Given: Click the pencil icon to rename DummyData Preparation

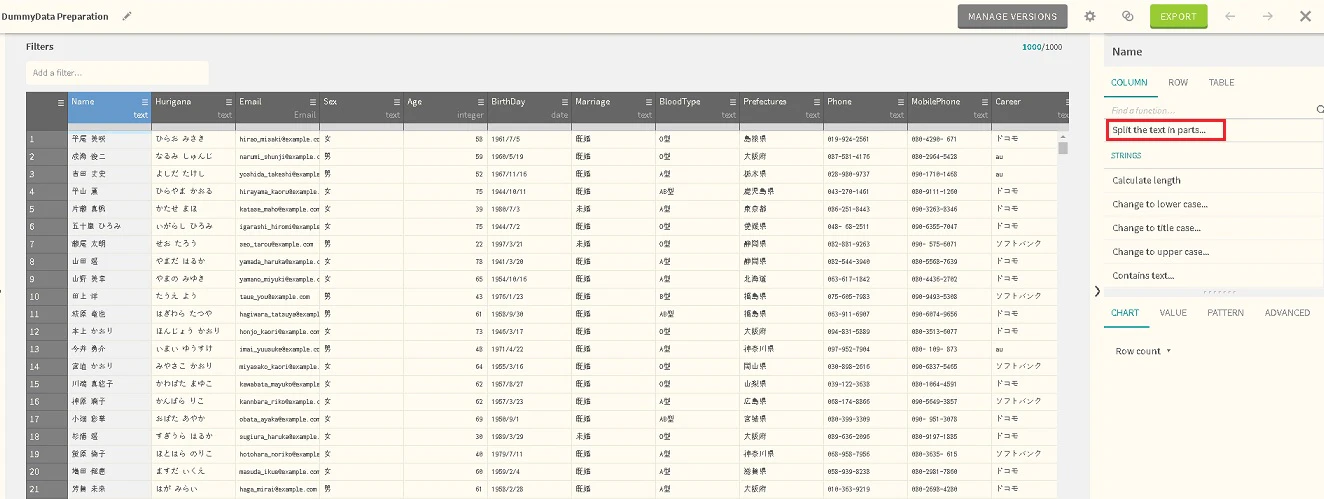Looking at the screenshot, I should tap(126, 16).
